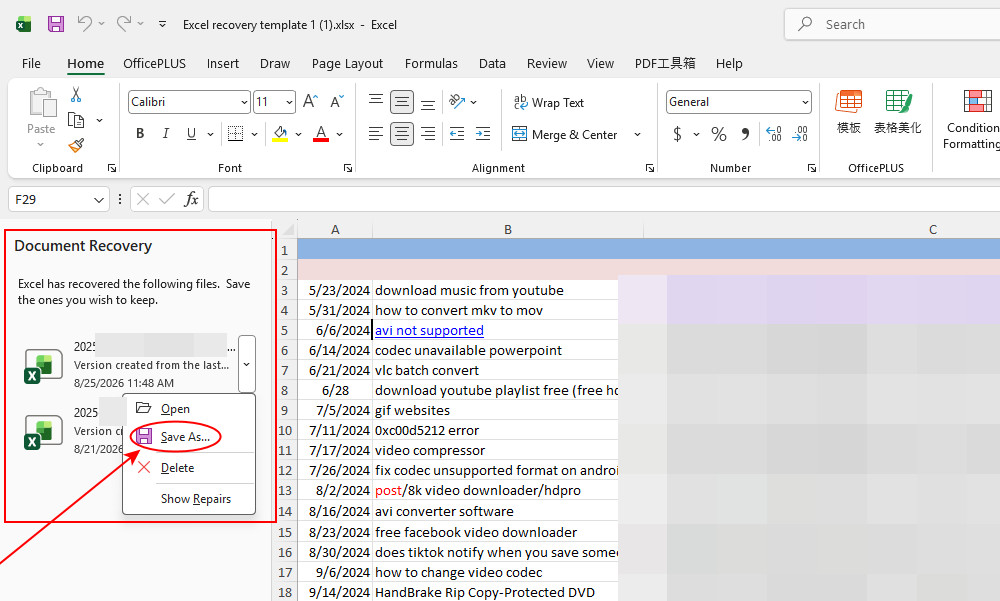This screenshot has height=601, width=1000.
Task: Switch to the Formulas tab
Action: click(431, 63)
